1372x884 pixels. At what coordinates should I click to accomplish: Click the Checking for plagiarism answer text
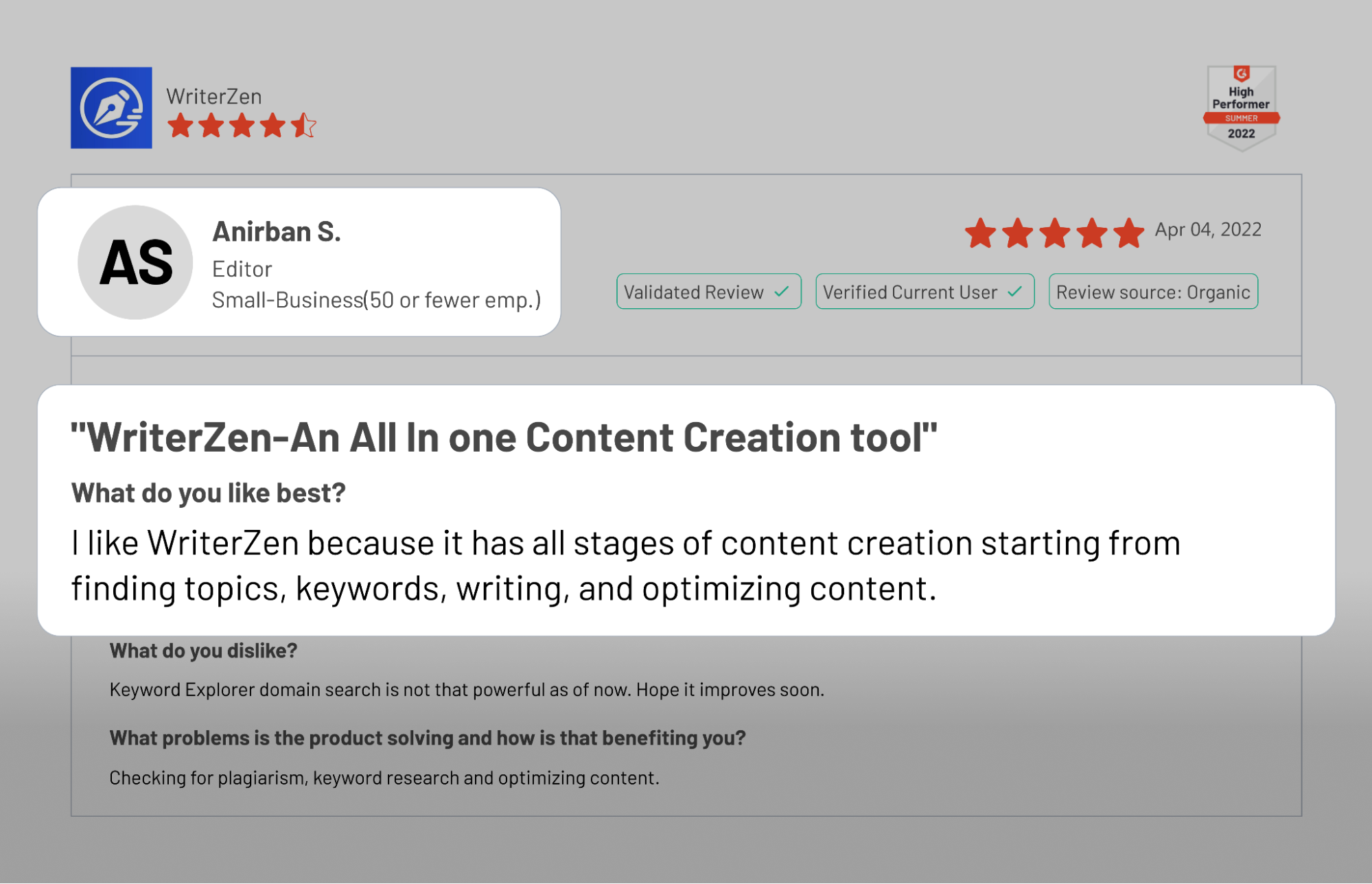[384, 778]
